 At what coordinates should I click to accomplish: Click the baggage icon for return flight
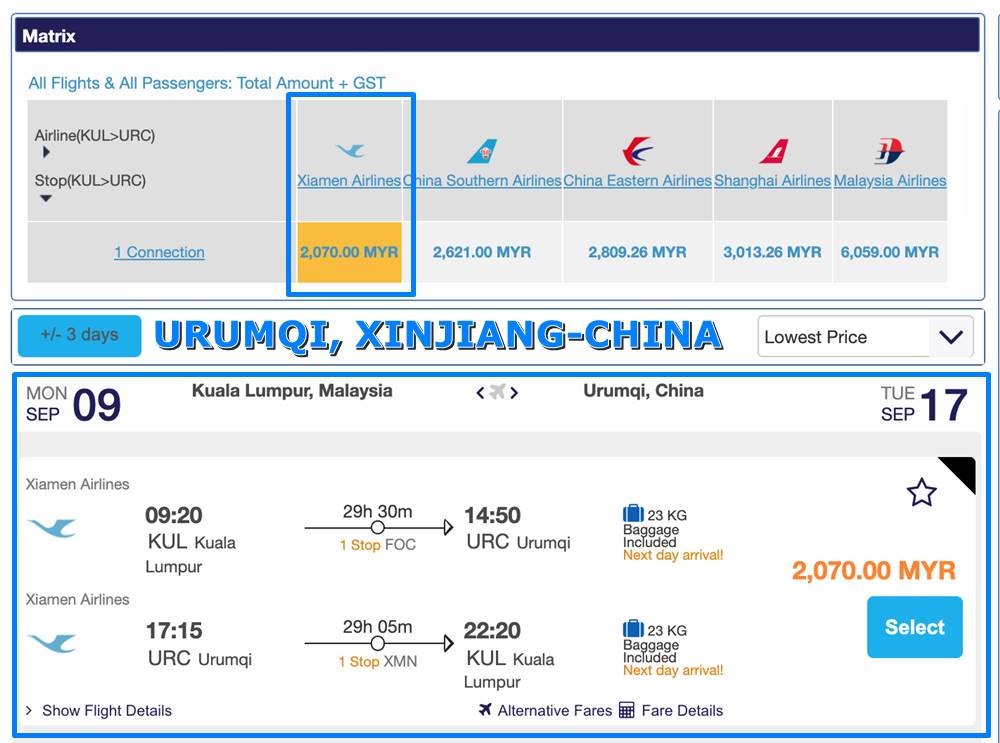[x=633, y=629]
